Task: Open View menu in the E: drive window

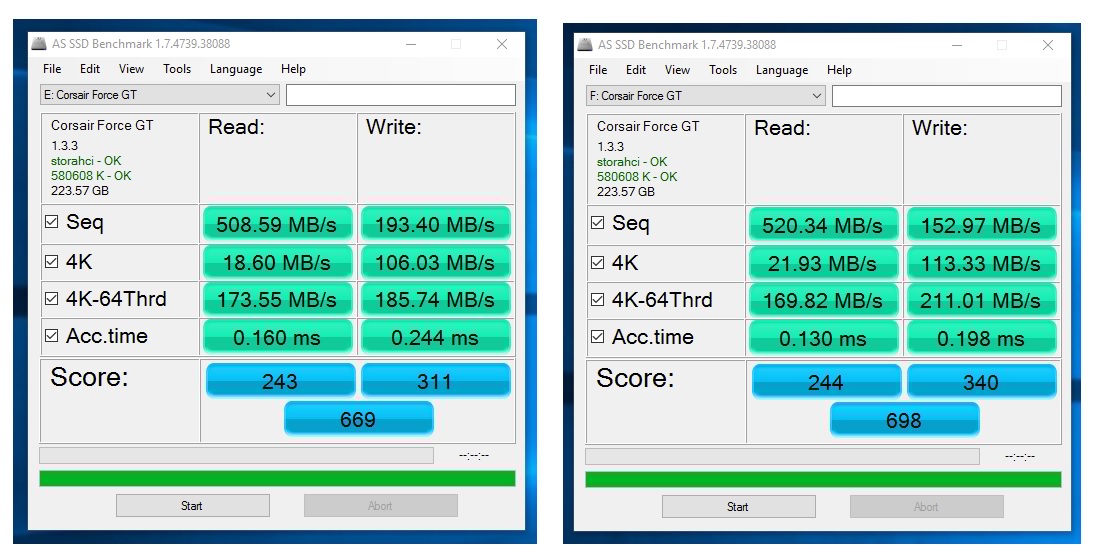Action: pyautogui.click(x=131, y=68)
